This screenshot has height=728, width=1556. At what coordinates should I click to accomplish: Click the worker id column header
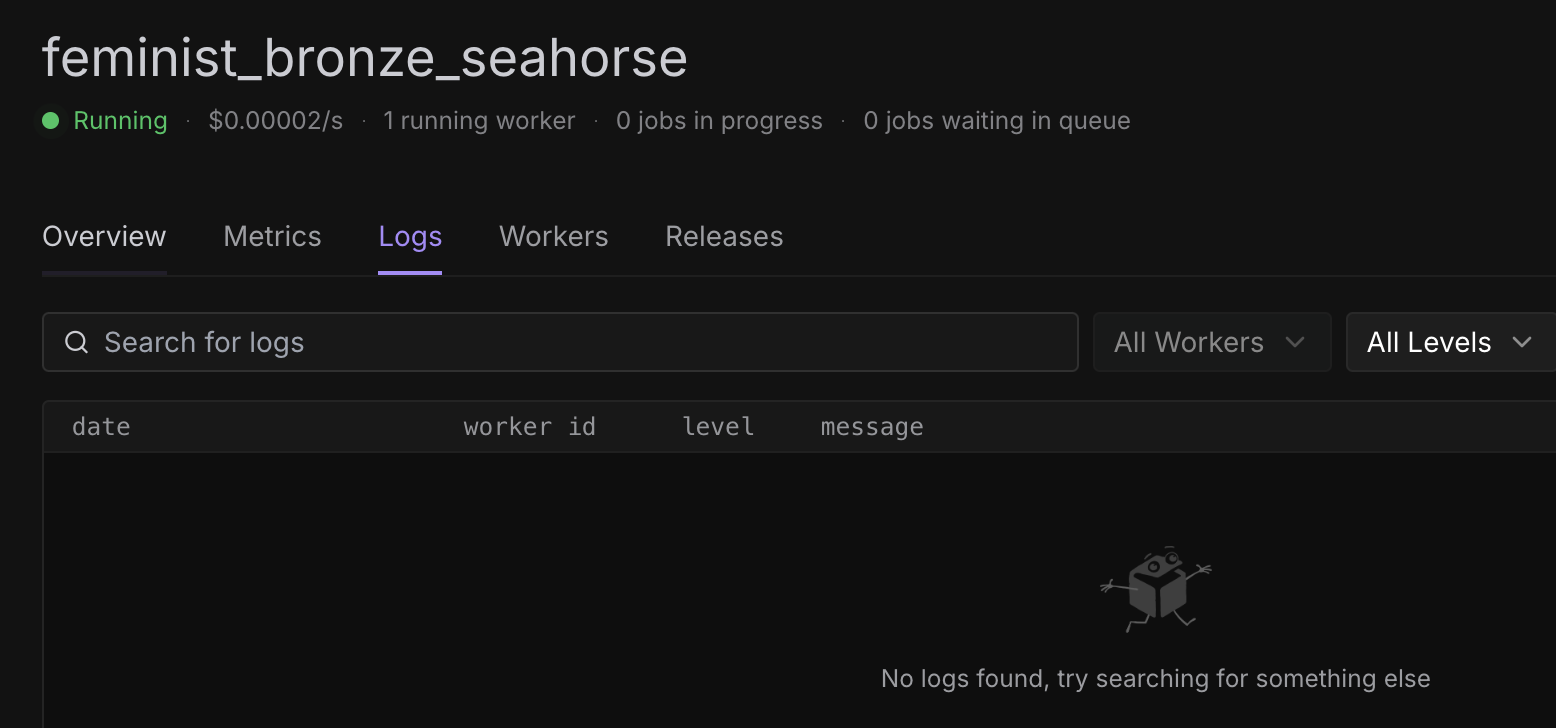(529, 427)
